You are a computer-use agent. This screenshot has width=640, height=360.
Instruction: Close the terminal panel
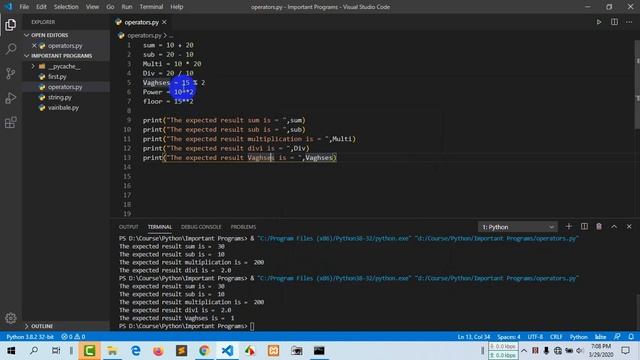coord(629,227)
